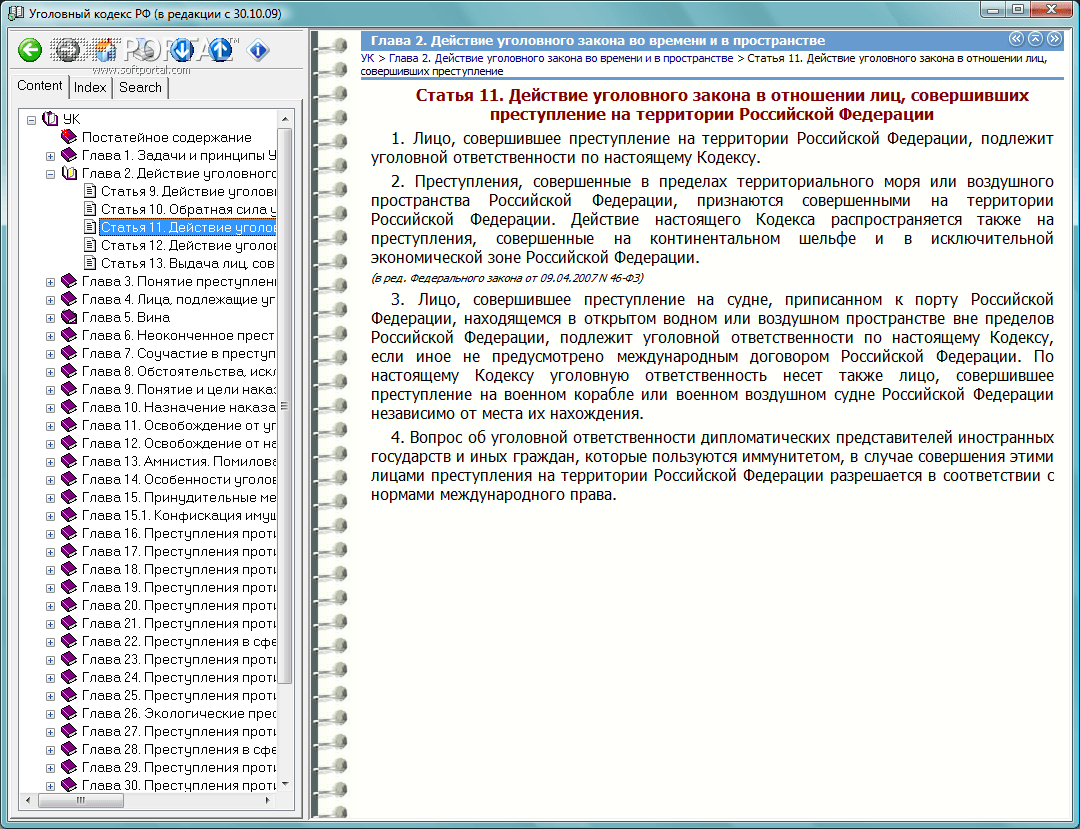
Task: Select the highlighted Статья 11 tree item
Action: point(188,227)
